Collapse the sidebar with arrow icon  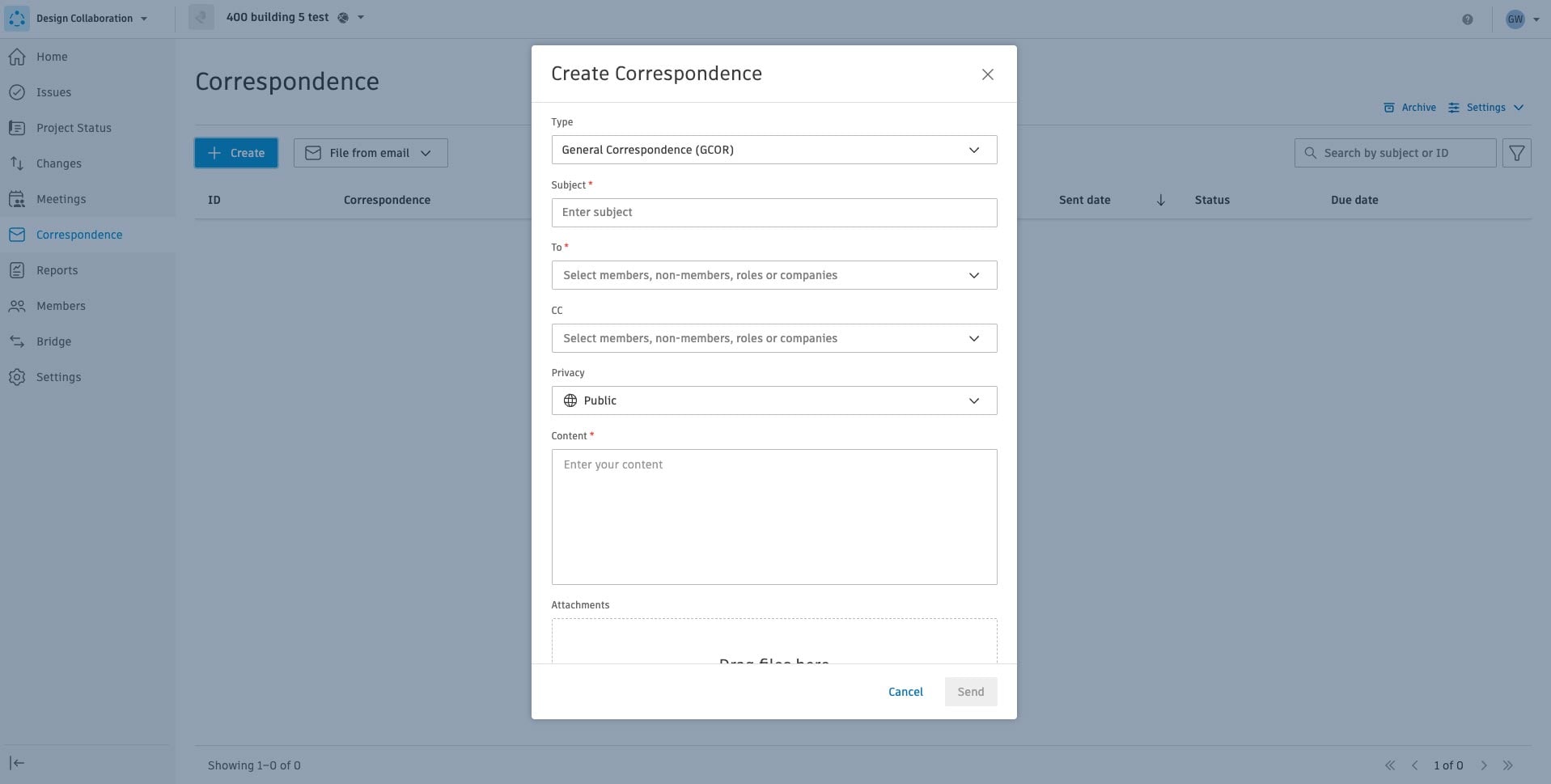[17, 763]
